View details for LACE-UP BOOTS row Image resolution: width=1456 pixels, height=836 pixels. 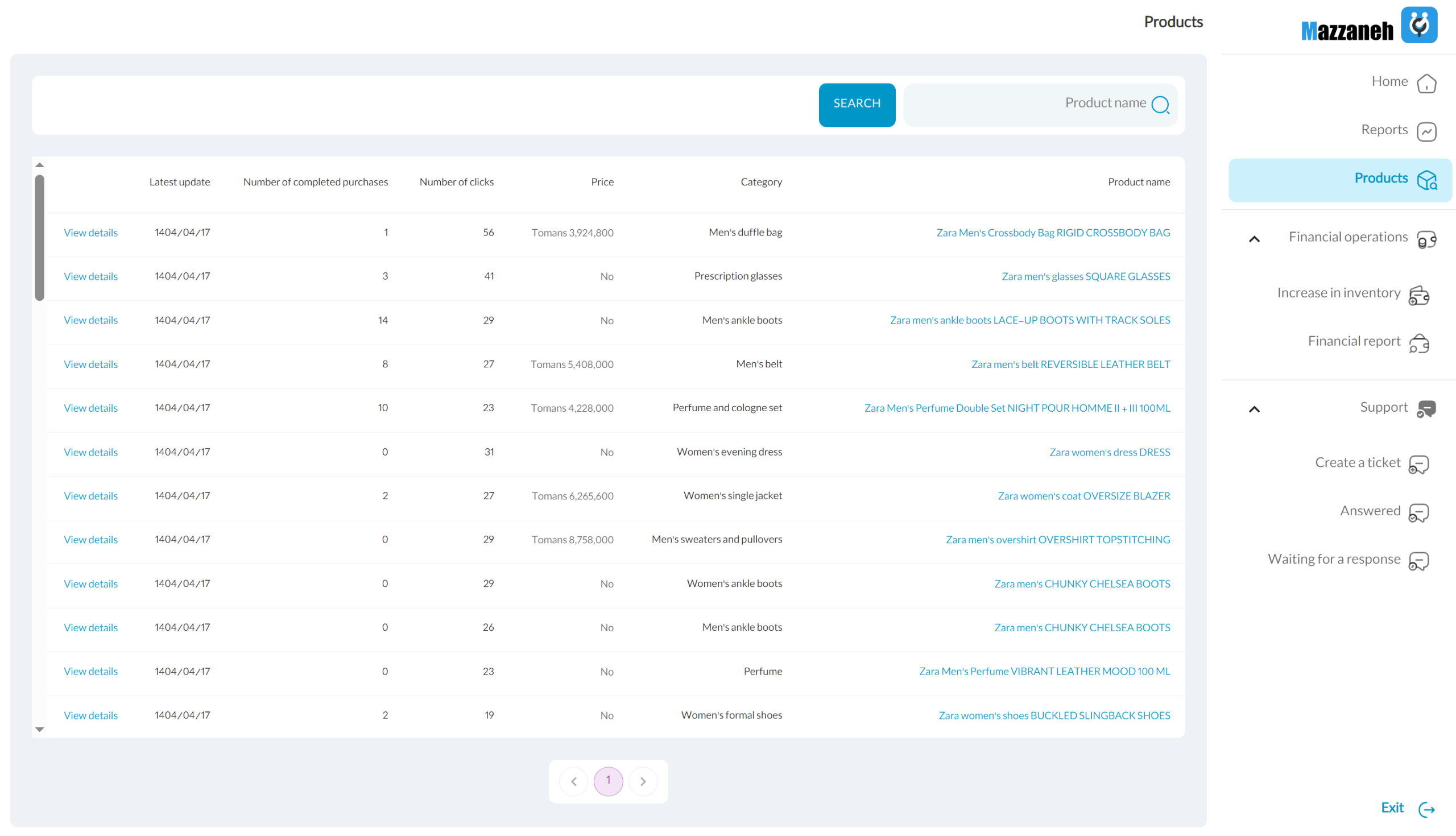point(90,320)
